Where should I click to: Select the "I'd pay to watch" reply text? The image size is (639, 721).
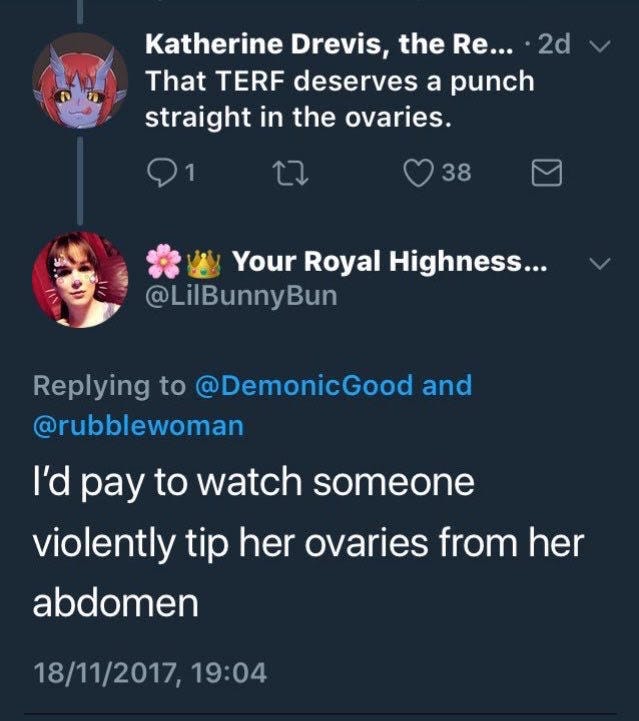pyautogui.click(x=308, y=543)
